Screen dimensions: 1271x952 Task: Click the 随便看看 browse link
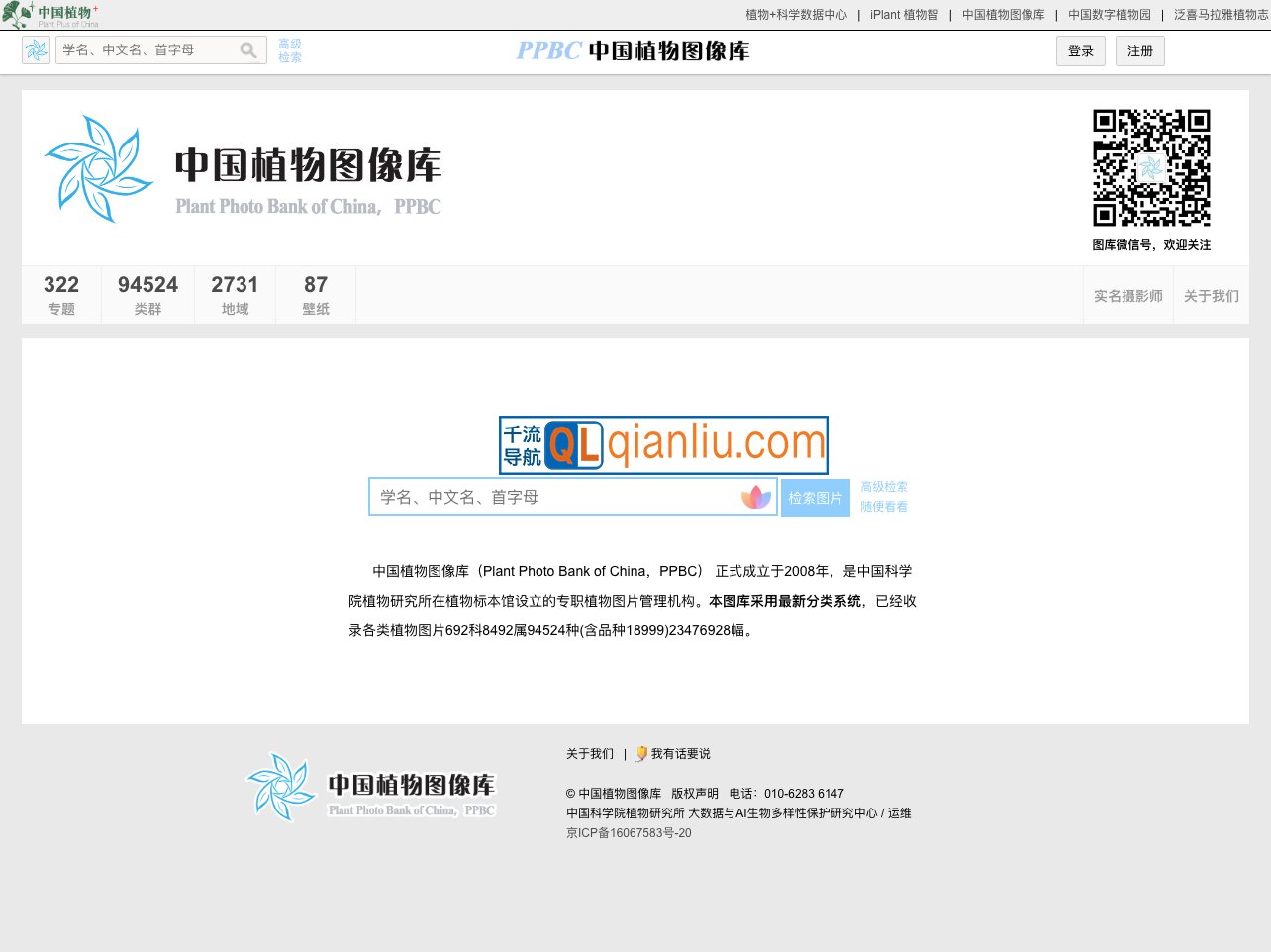click(884, 506)
